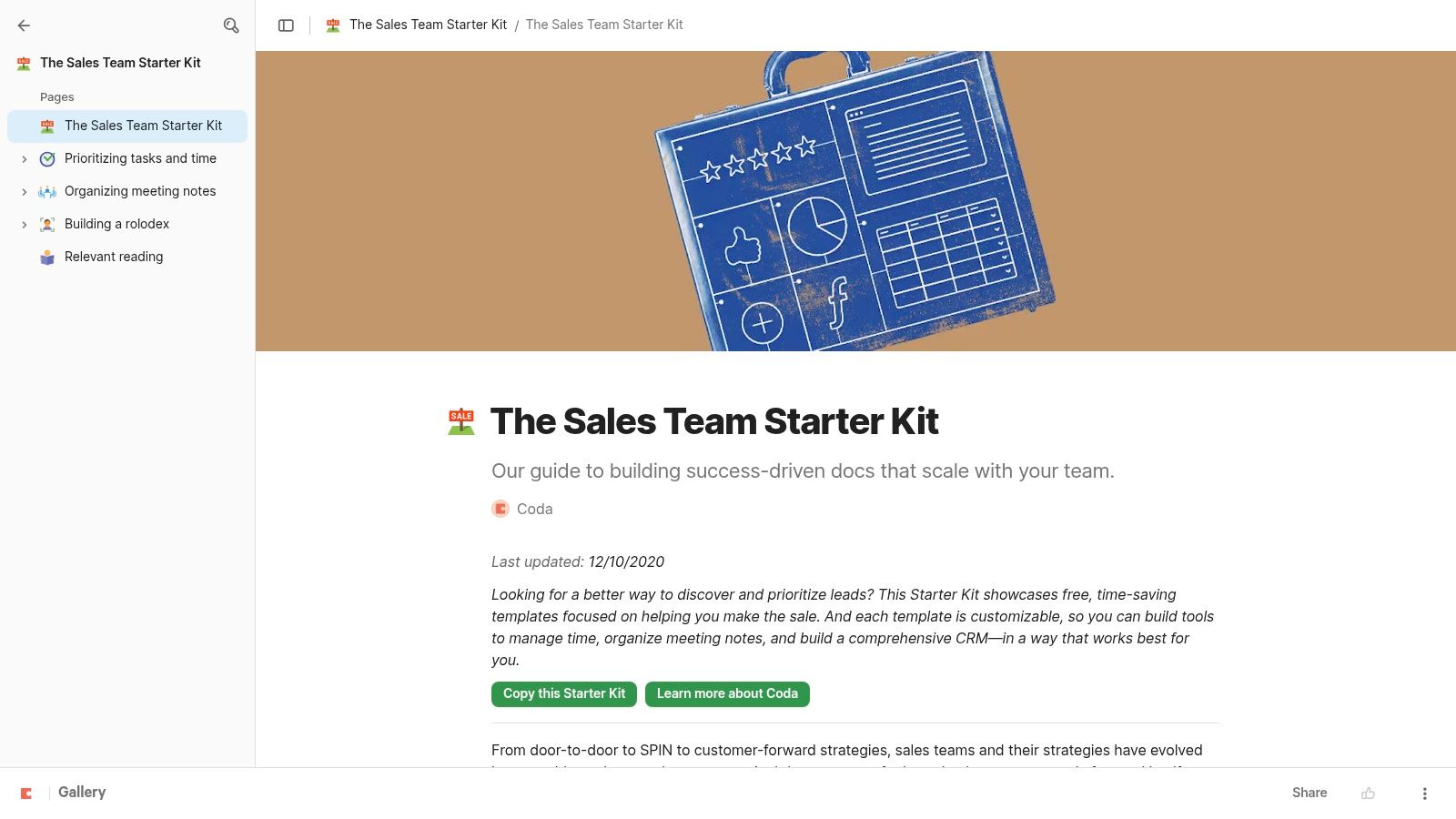Expand the Building a rolodex page
1456x819 pixels.
(25, 225)
